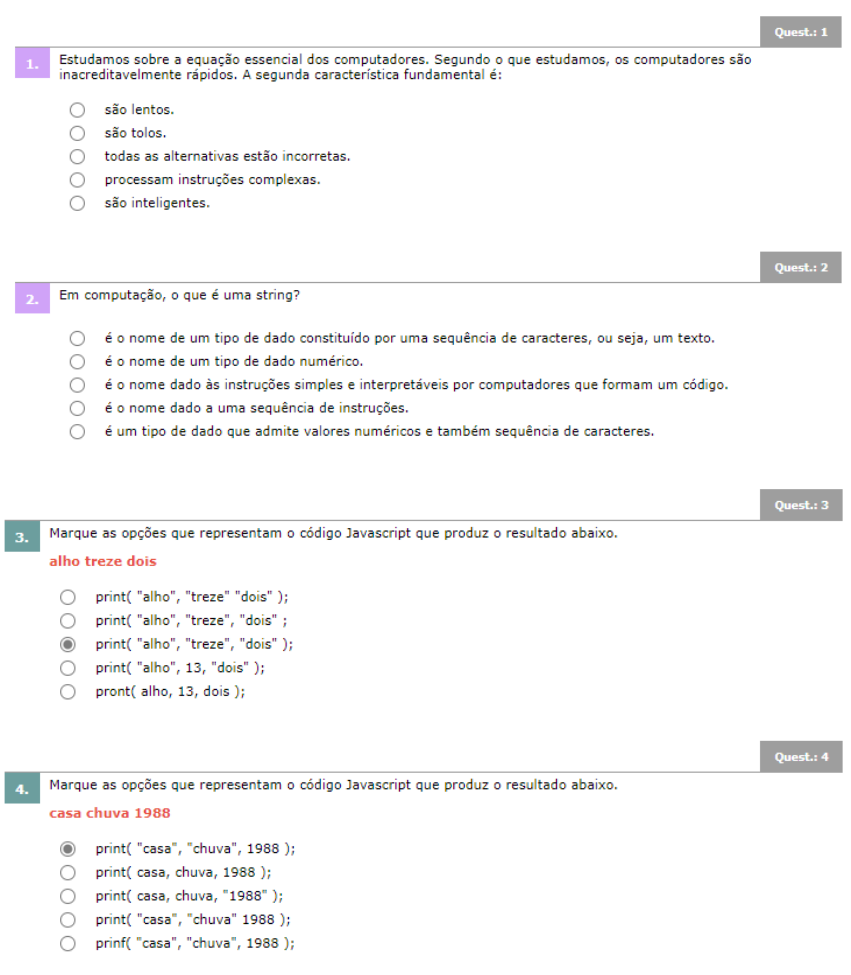Click the "Quest.: 1" gray label
Screen dimensions: 851x975
click(x=801, y=32)
